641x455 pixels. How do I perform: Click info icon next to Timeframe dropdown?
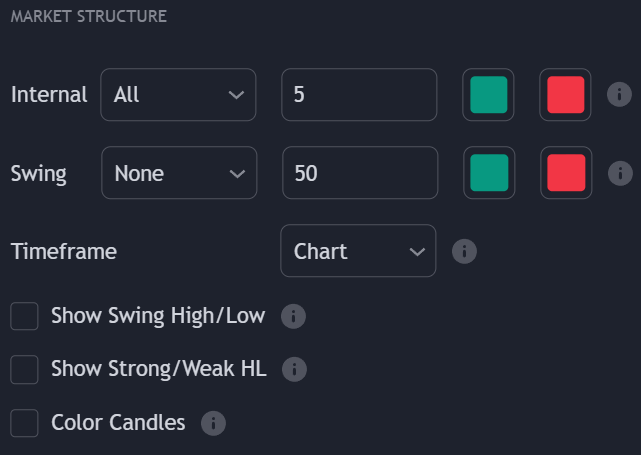[464, 251]
